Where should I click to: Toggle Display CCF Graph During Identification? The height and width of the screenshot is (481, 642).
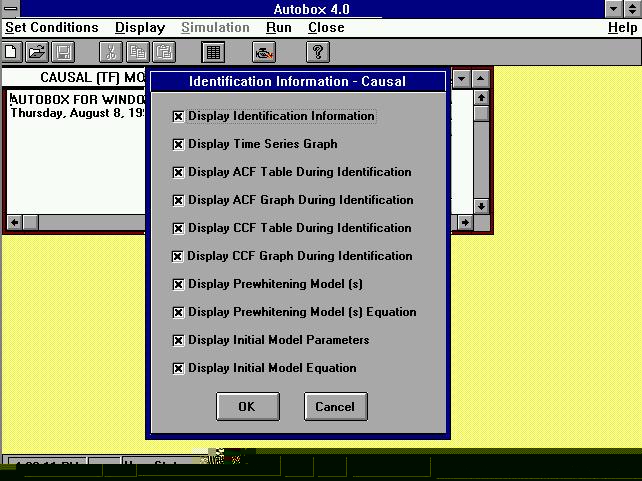click(x=177, y=256)
